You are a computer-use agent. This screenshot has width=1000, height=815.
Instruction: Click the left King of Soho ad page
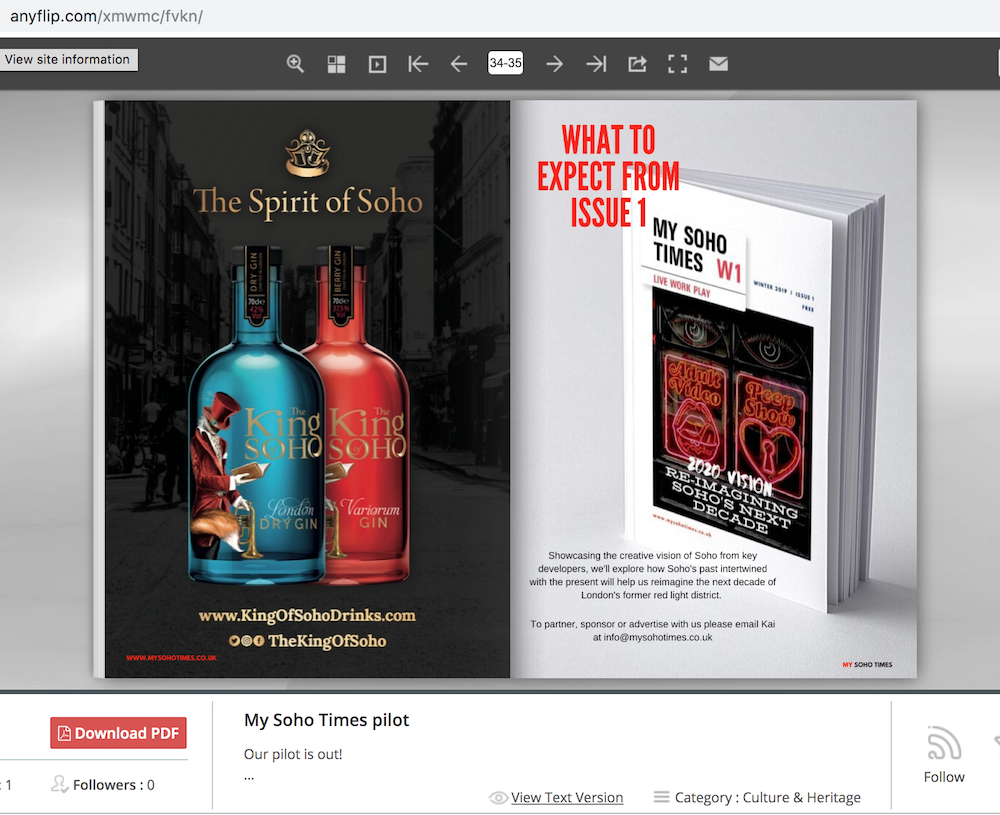point(307,390)
